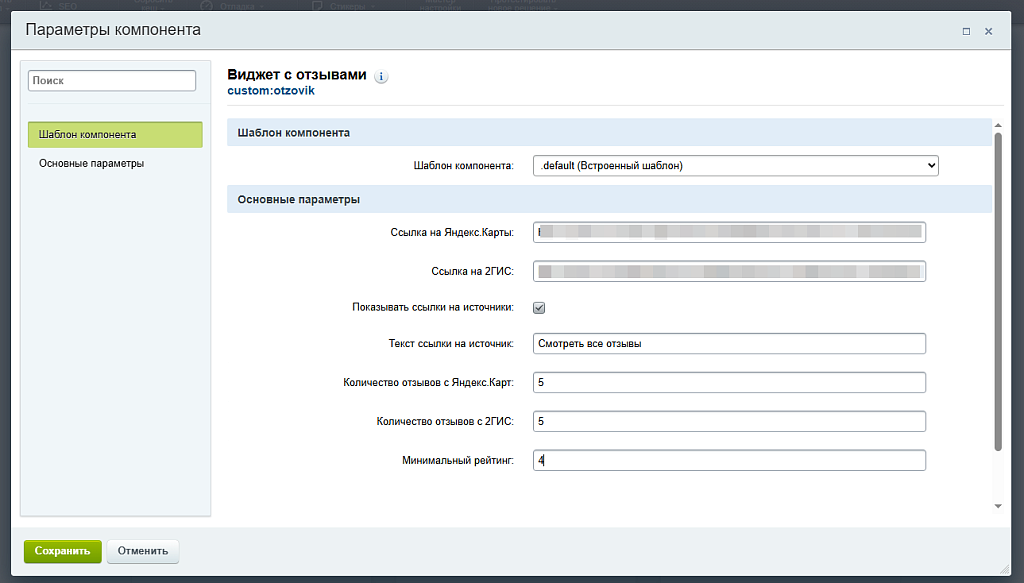Click the parameters panel scrollbar thumb
This screenshot has width=1024, height=583.
(x=998, y=291)
